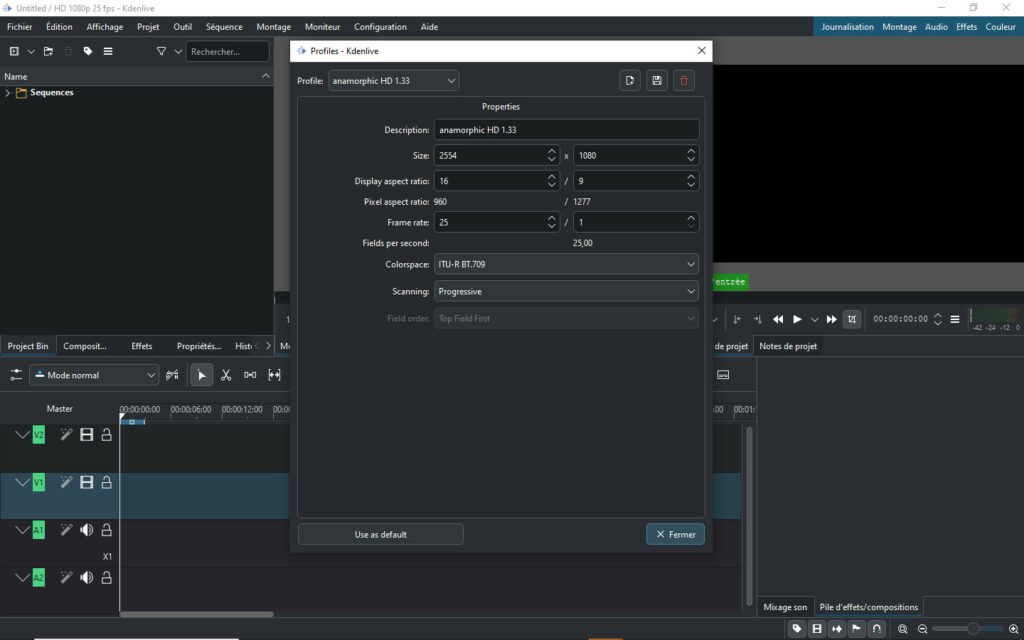Open the Séquence menu
Viewport: 1024px width, 640px height.
point(224,27)
